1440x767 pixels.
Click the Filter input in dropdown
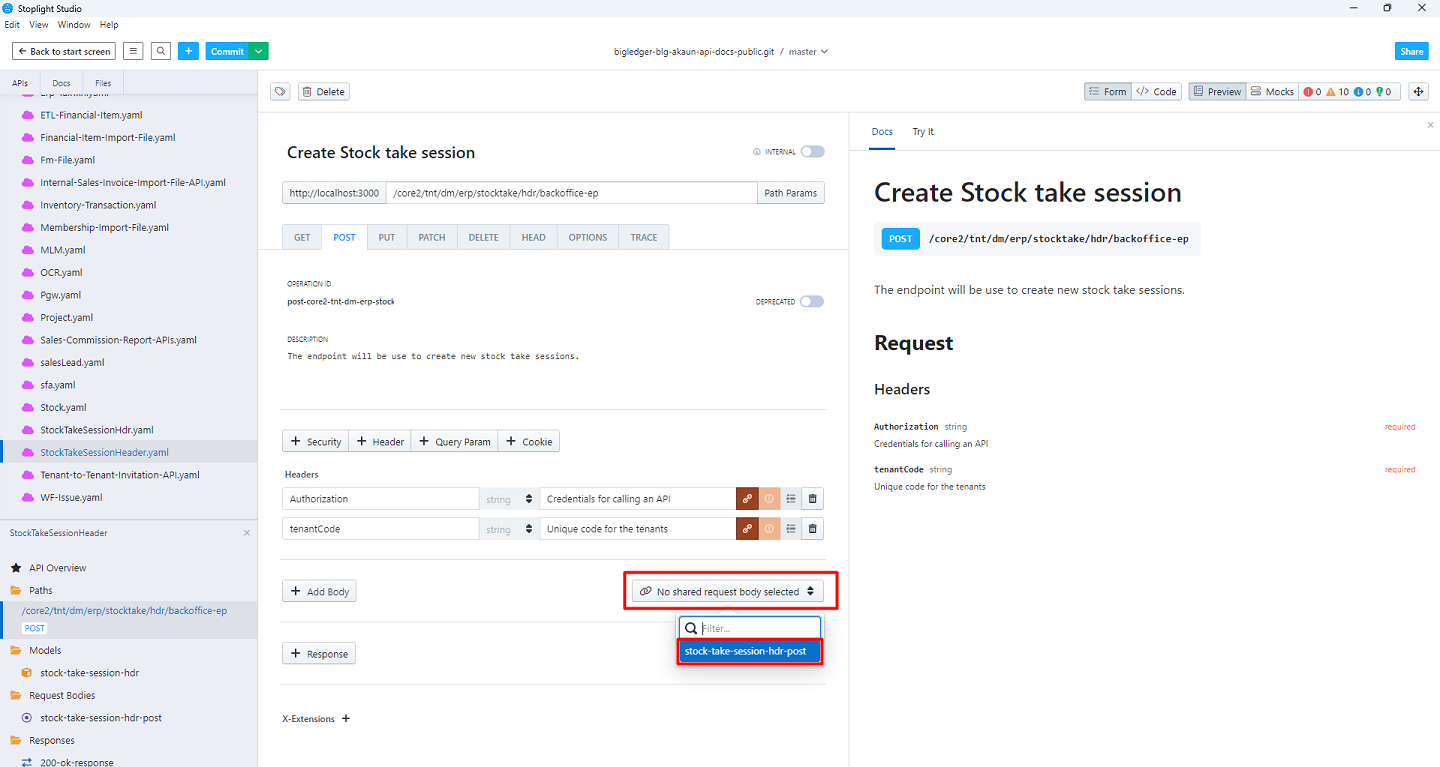[757, 628]
